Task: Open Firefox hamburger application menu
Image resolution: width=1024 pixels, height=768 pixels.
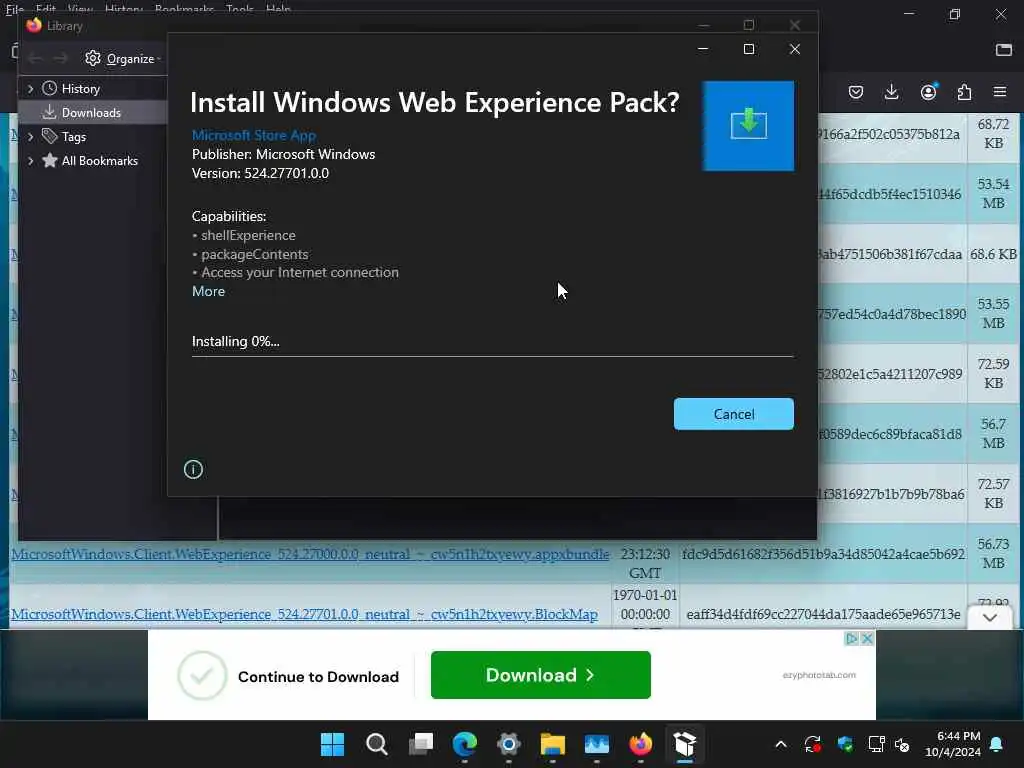Action: (1000, 92)
